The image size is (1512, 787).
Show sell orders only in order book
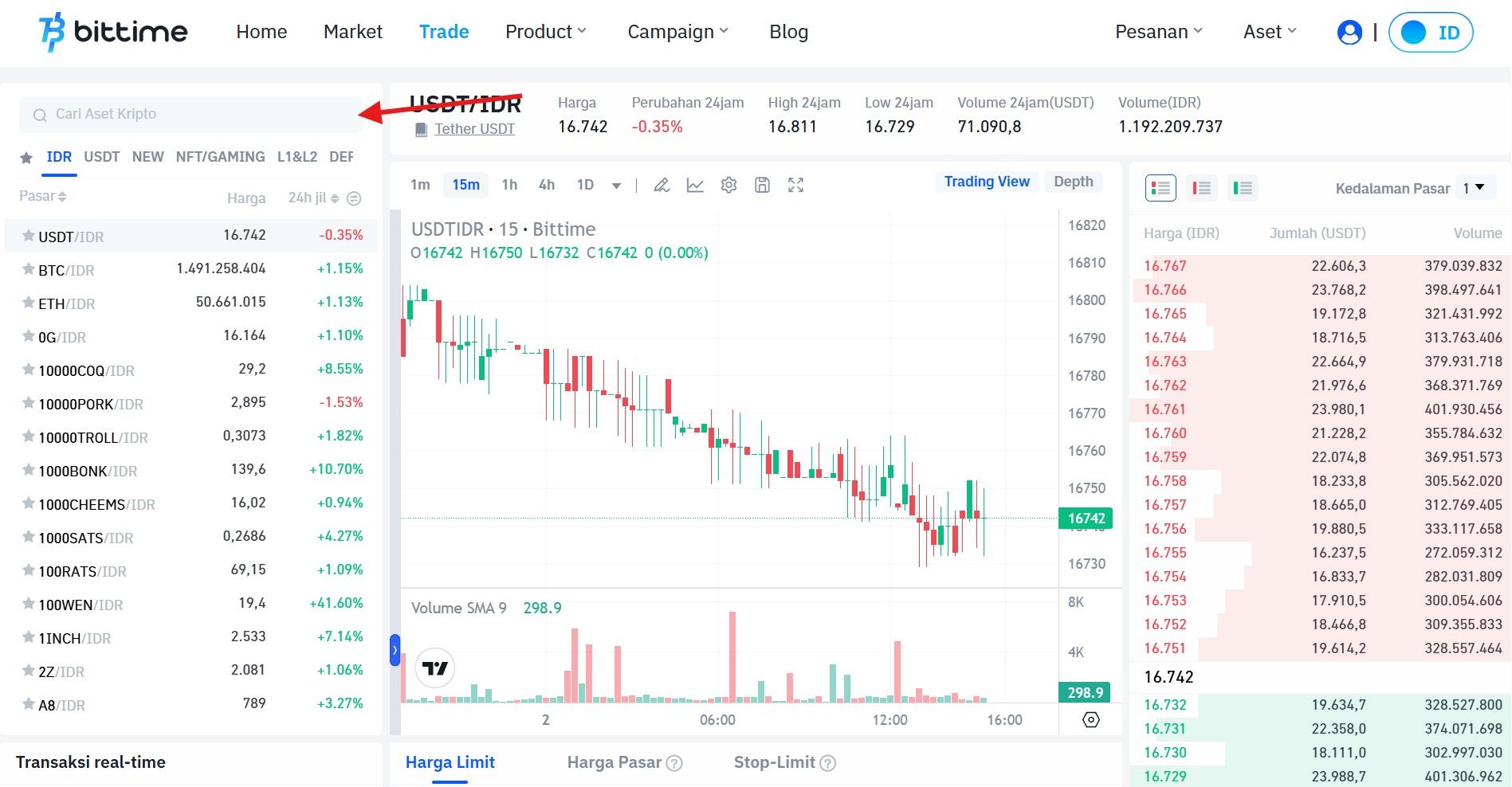(x=1201, y=188)
